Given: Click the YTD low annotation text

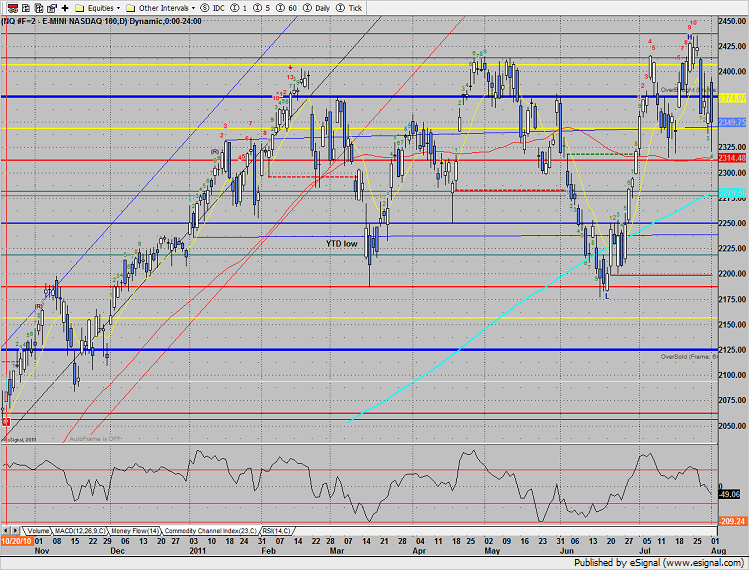Looking at the screenshot, I should (x=341, y=244).
